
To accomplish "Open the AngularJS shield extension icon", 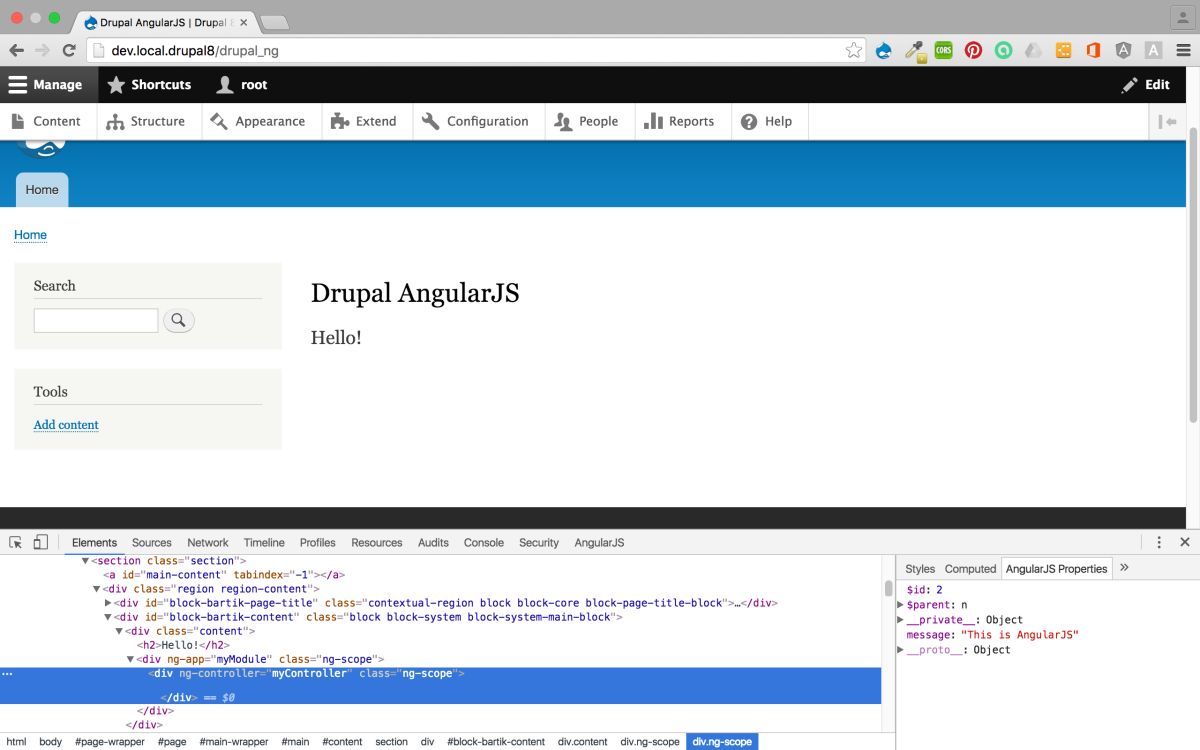I will point(1123,50).
